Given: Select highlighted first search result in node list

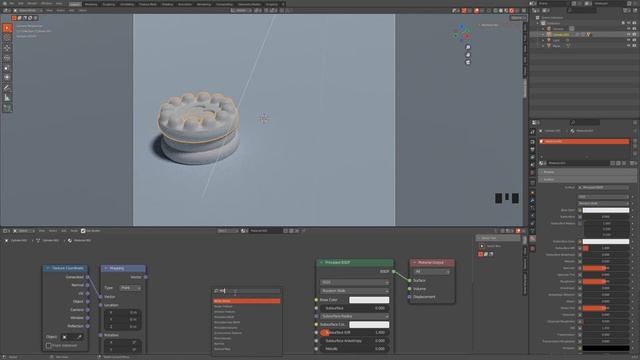Looking at the screenshot, I should click(247, 301).
